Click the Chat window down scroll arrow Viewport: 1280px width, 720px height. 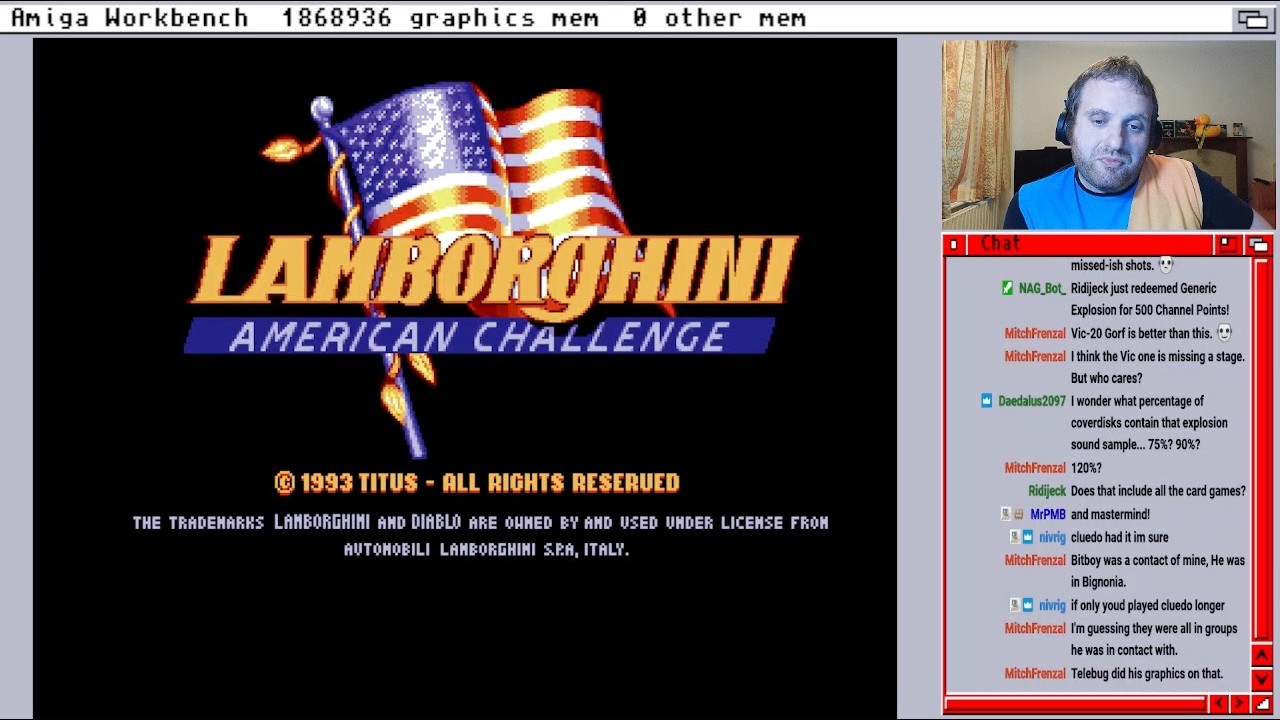[x=1261, y=678]
